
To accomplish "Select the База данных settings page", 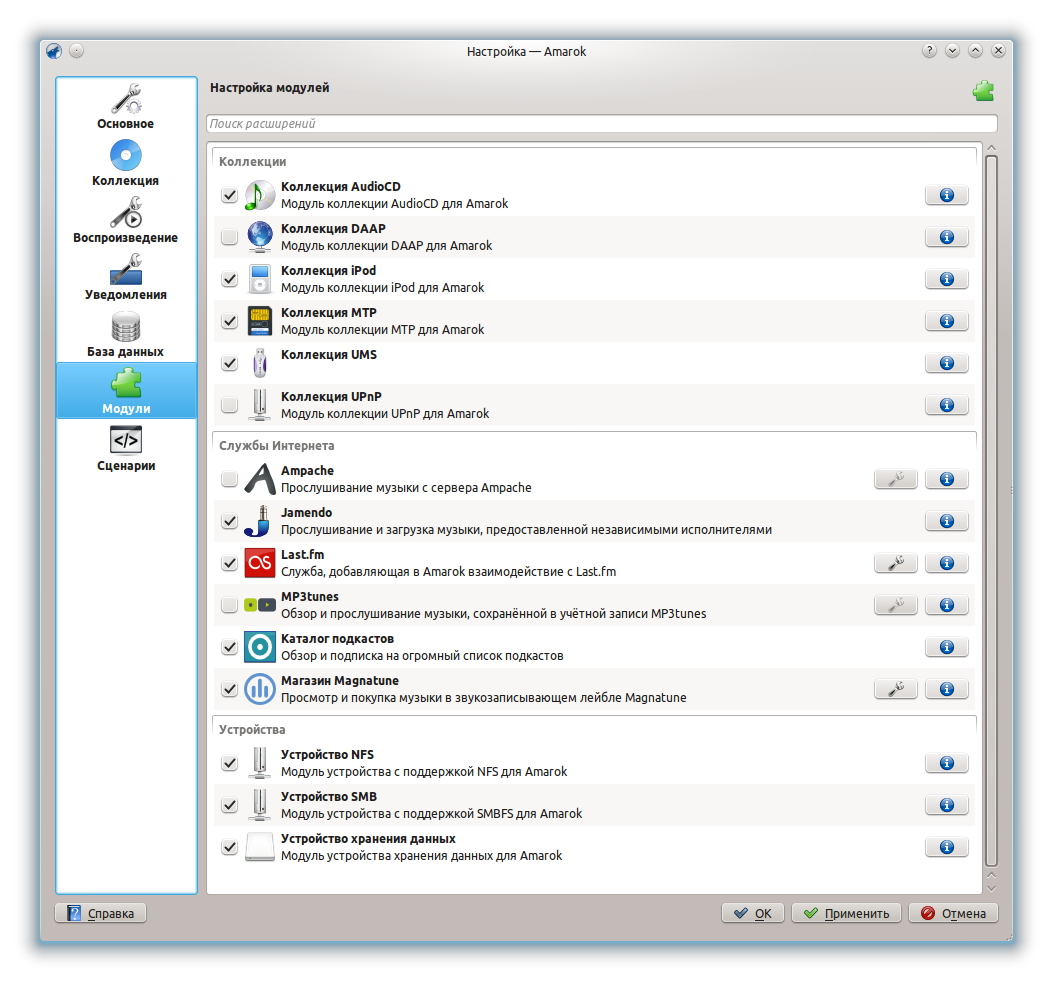I will [x=126, y=334].
